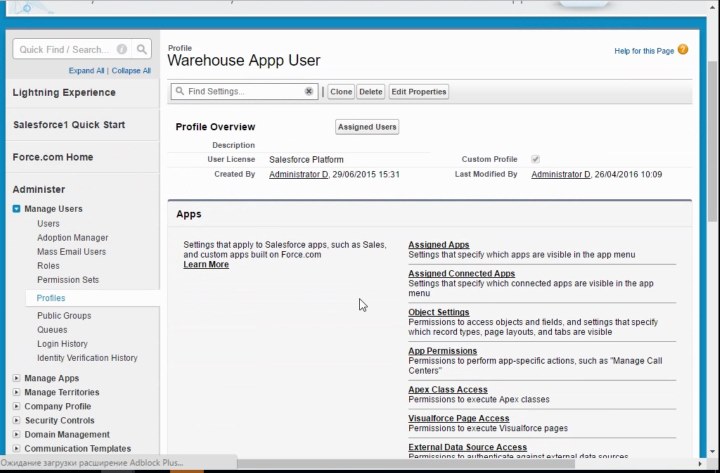Click the info icon in Quick Find box

pos(122,49)
